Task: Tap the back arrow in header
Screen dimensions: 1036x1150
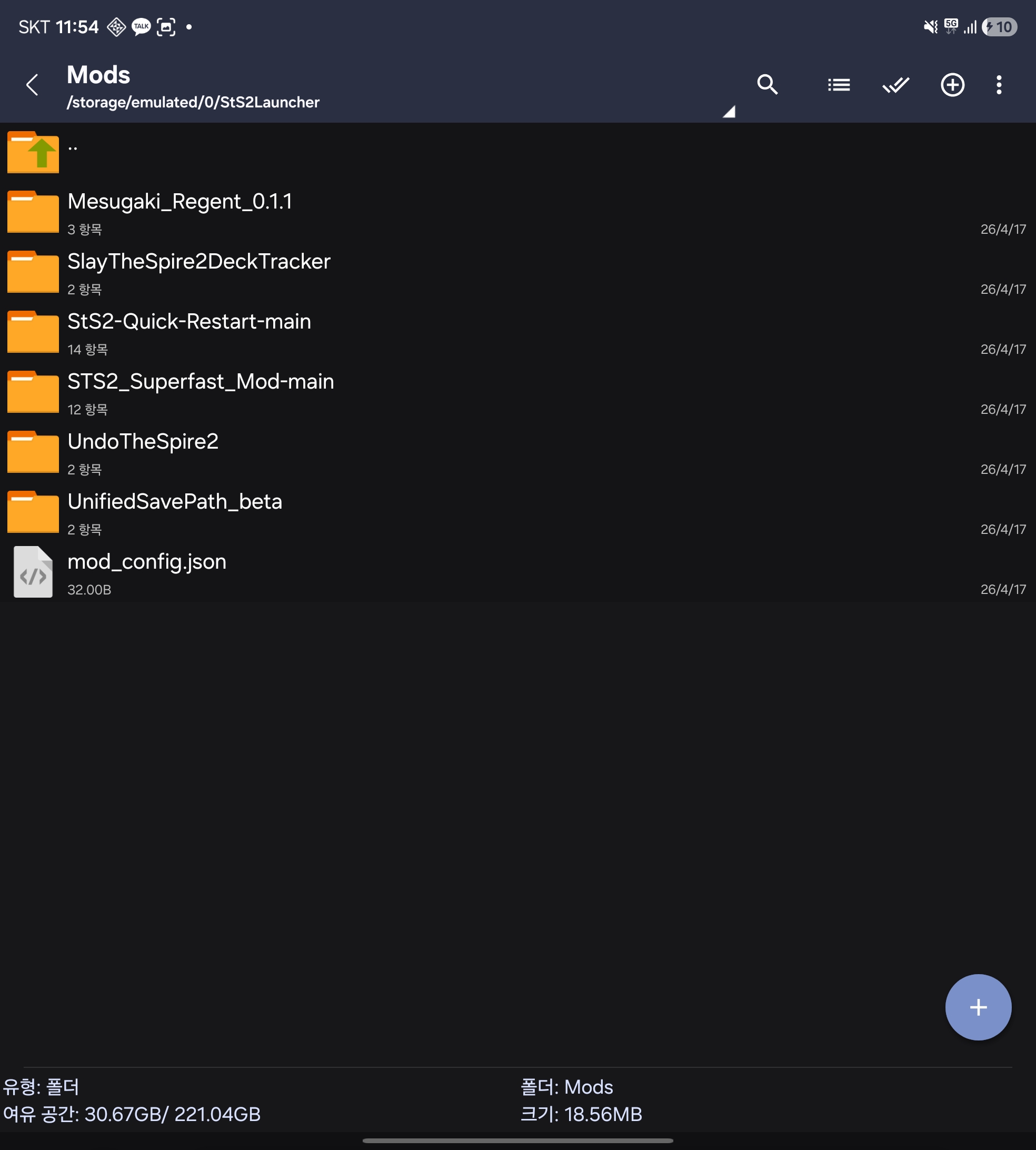Action: coord(33,85)
